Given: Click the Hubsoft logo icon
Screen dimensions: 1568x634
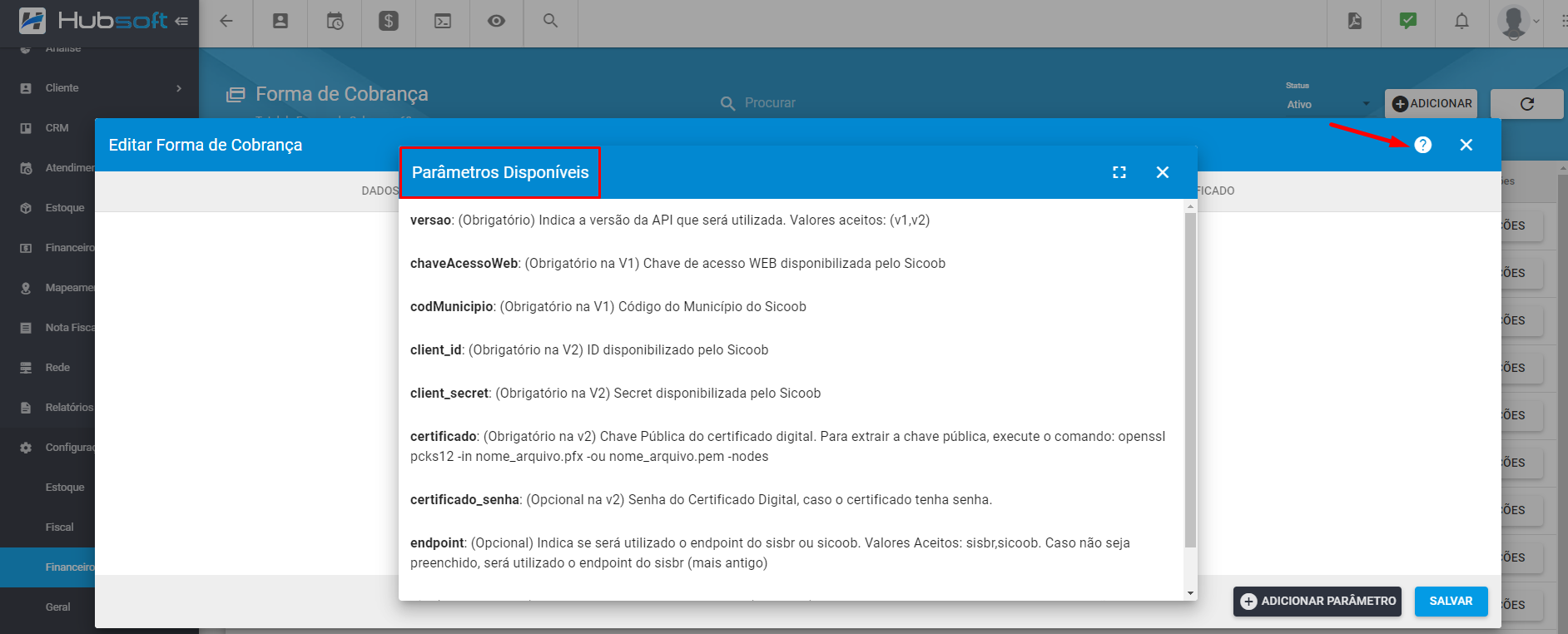Looking at the screenshot, I should coord(32,21).
